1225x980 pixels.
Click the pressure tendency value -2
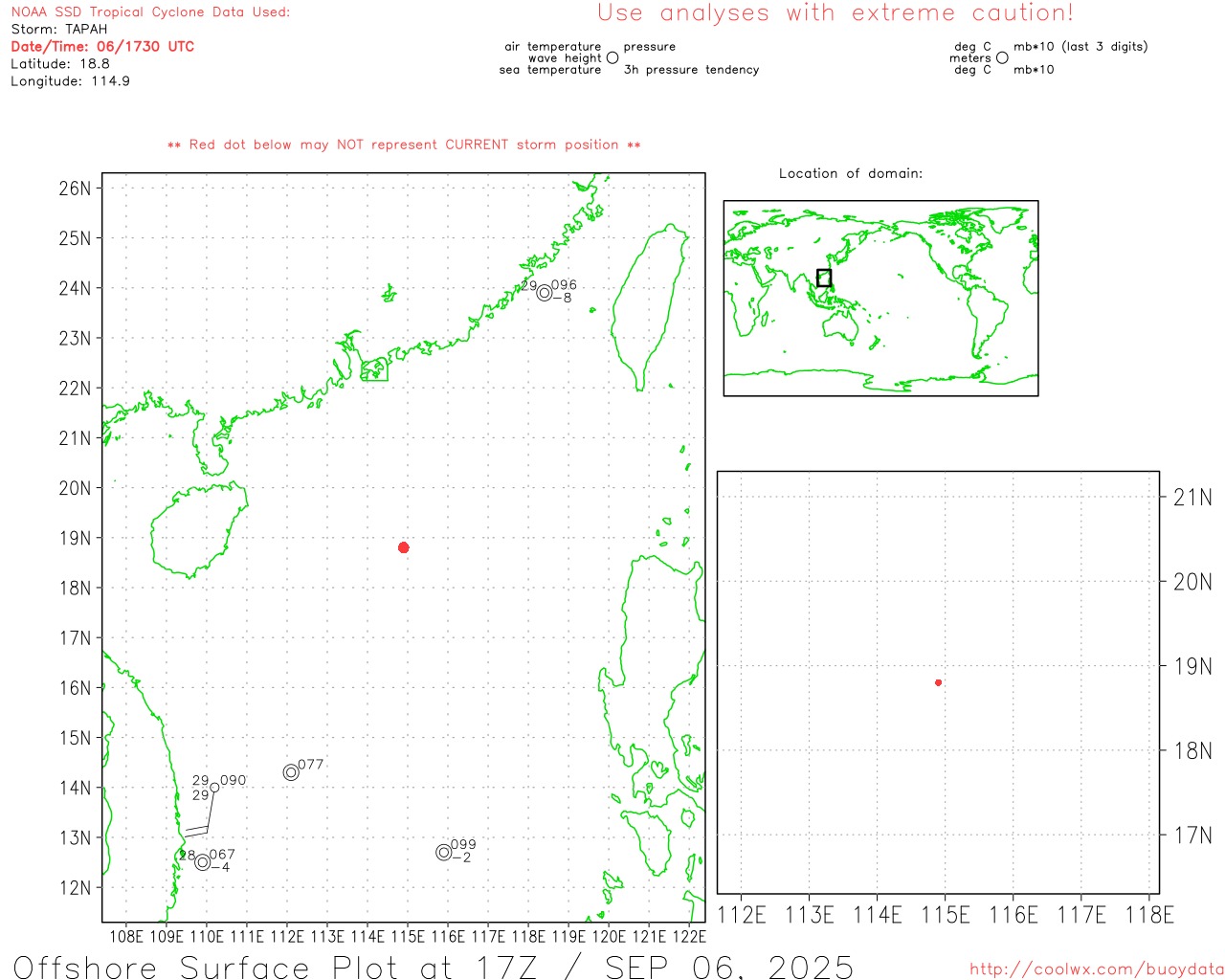[461, 858]
